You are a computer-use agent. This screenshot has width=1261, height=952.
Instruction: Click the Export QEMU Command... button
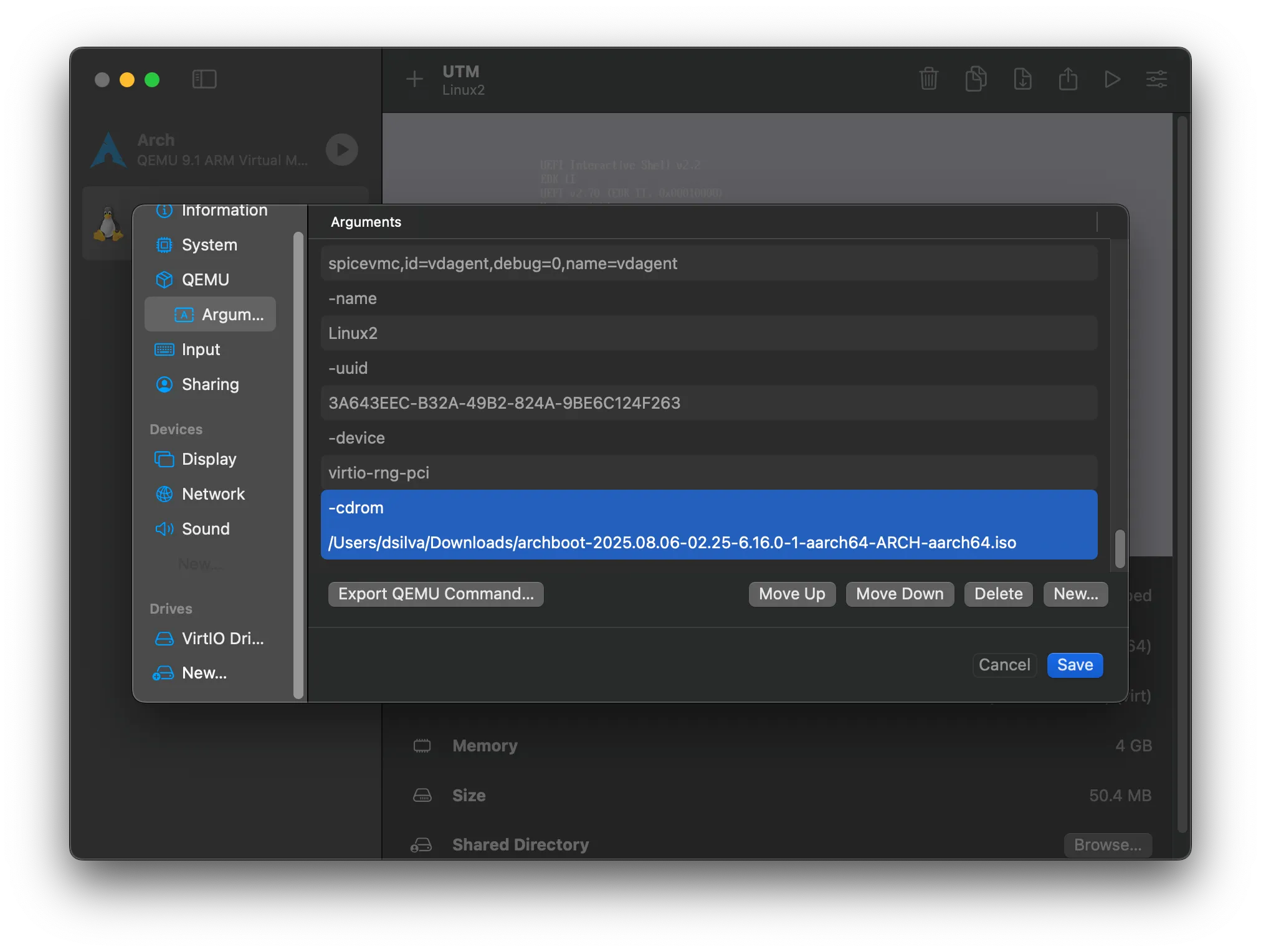tap(435, 594)
